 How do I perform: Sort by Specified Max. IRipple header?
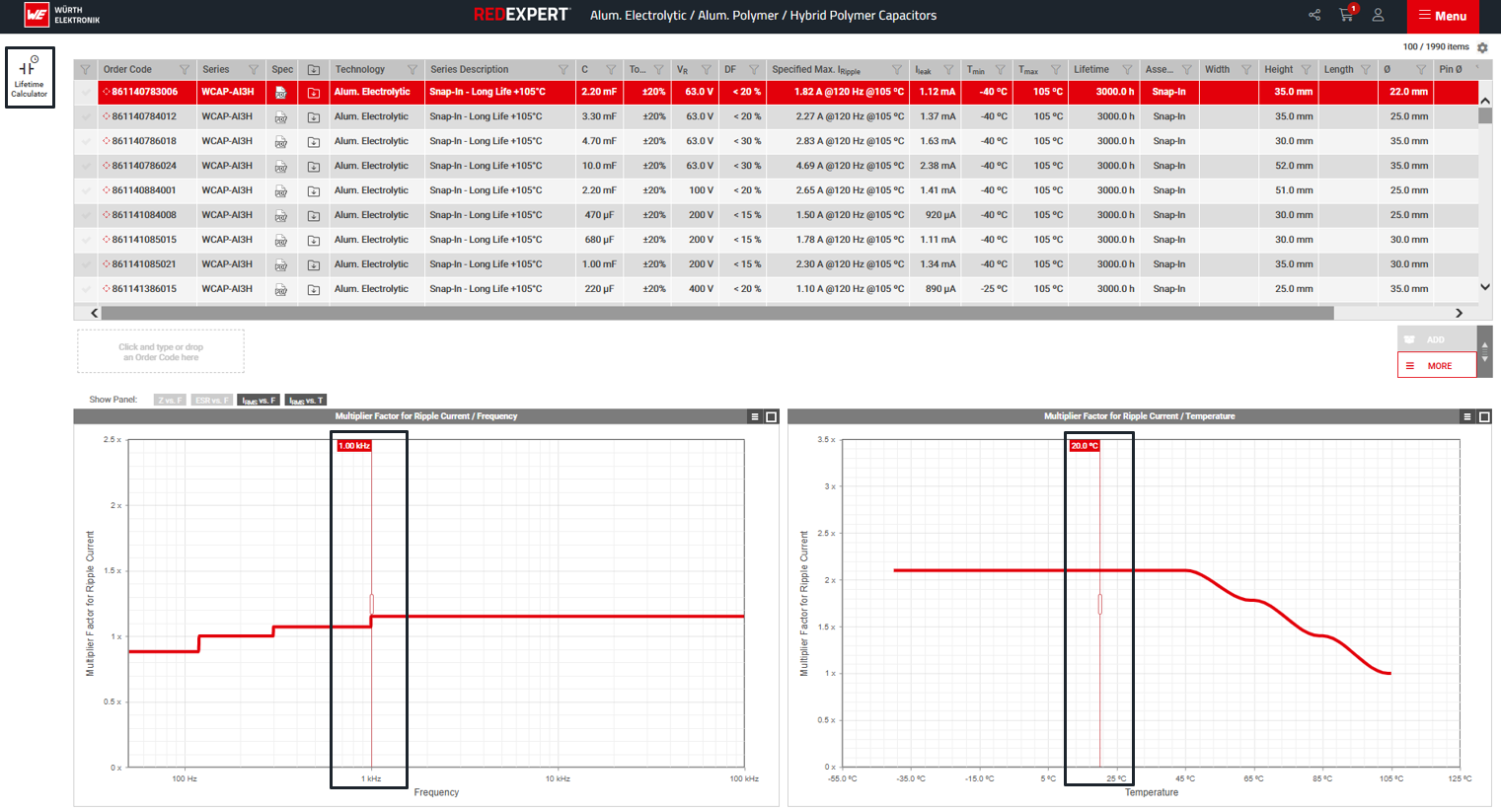point(816,69)
